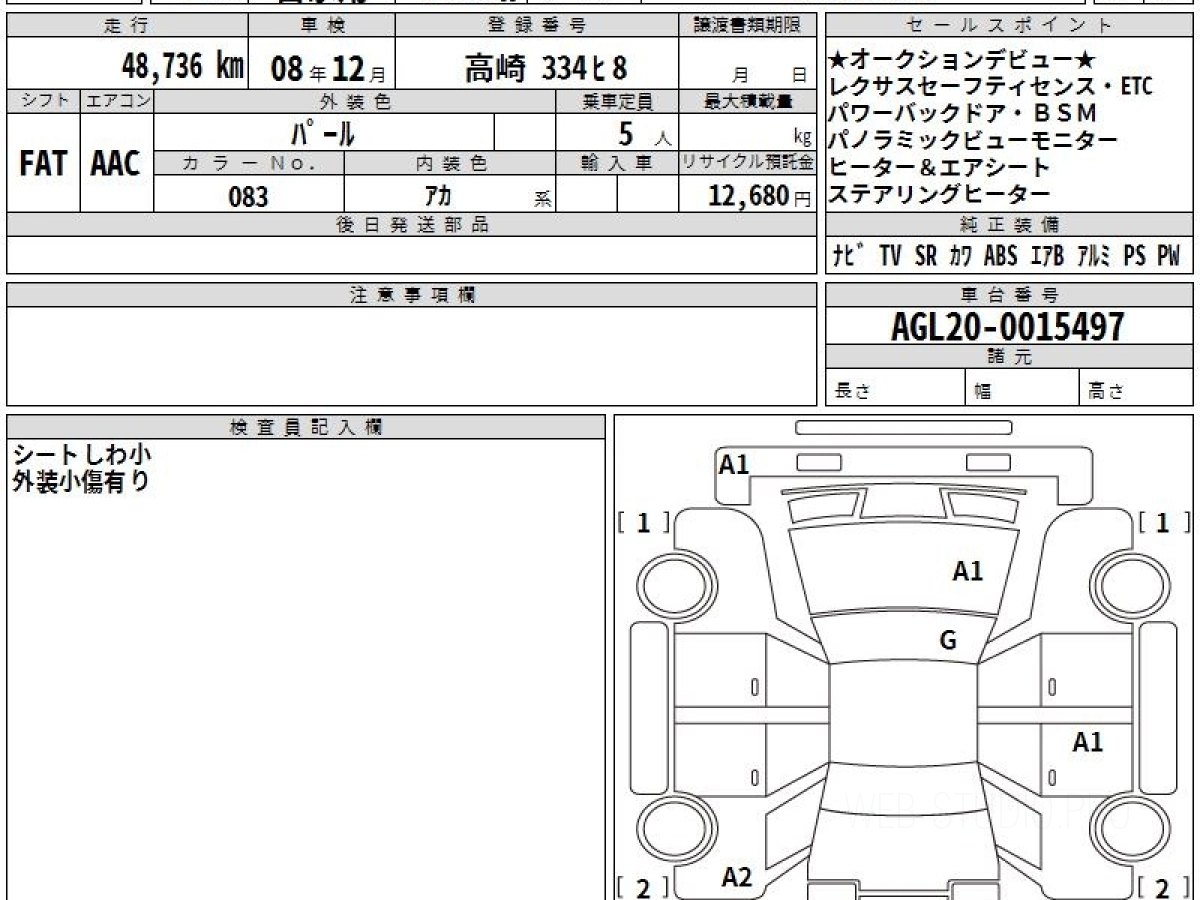Select the FAT shift value
The image size is (1200, 900).
[x=43, y=163]
